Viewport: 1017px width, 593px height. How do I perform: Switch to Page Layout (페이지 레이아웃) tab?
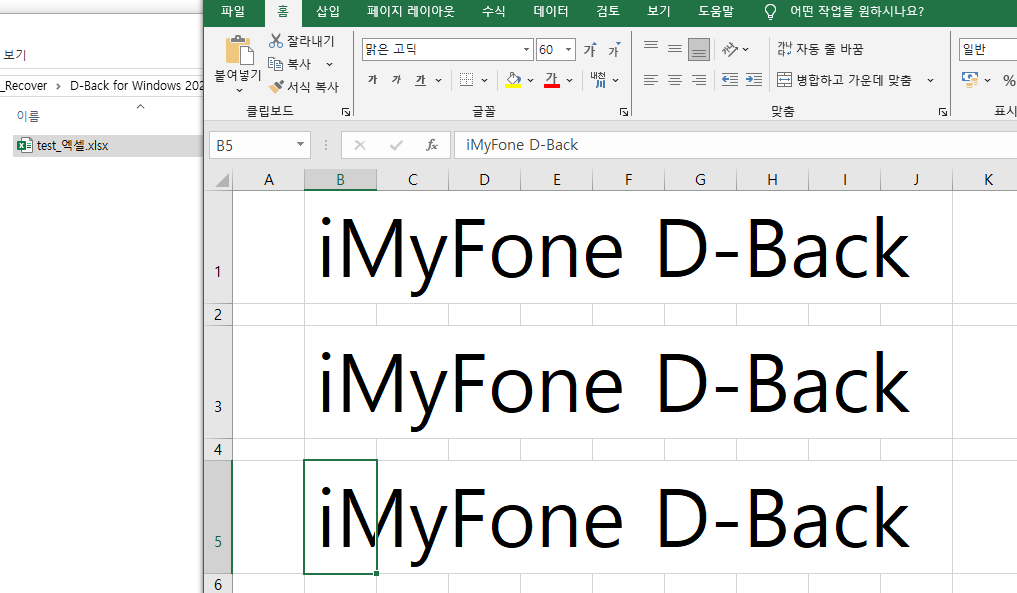tap(411, 11)
